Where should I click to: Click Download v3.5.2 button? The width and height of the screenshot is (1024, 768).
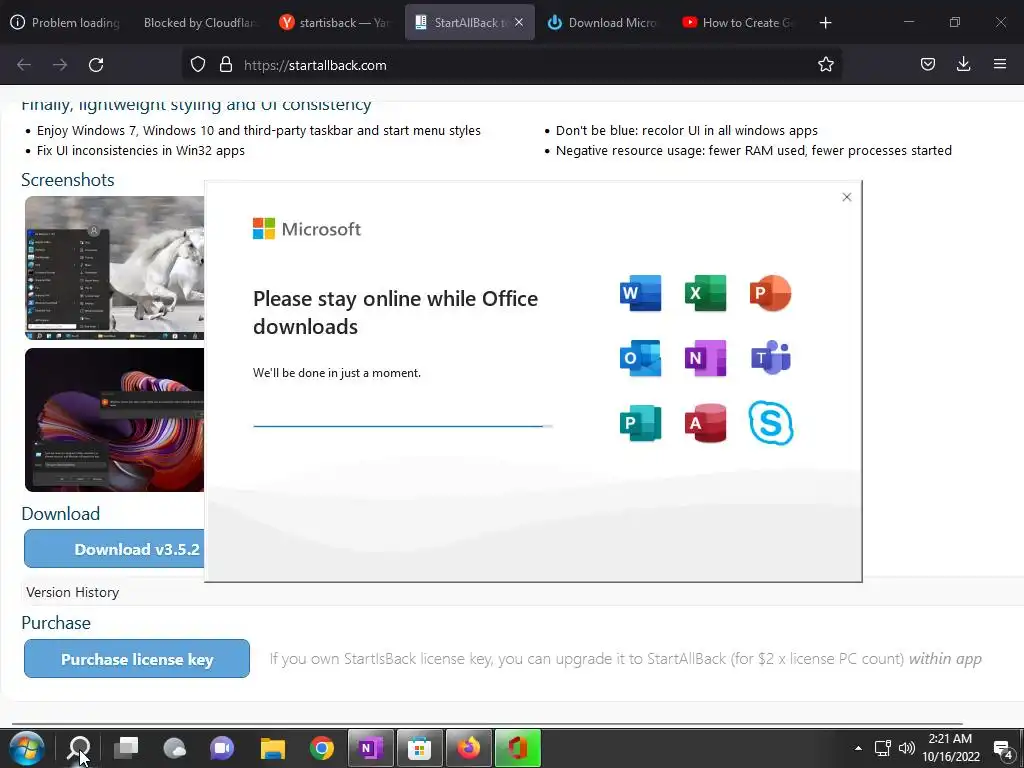click(x=114, y=549)
